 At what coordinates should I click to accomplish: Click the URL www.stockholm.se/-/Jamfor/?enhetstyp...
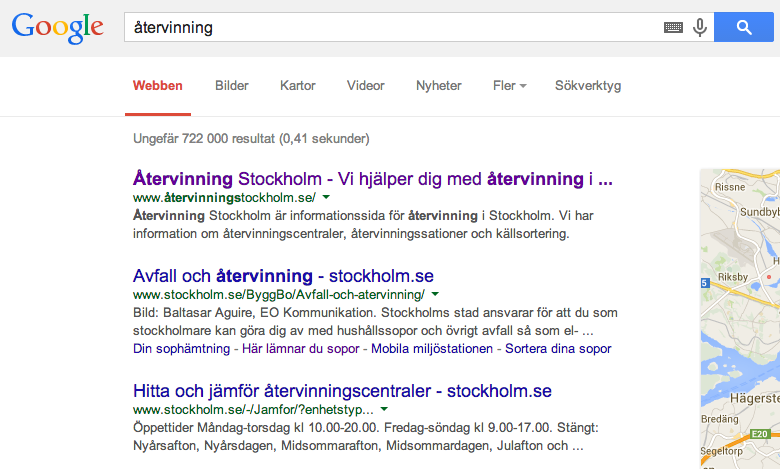(x=253, y=410)
